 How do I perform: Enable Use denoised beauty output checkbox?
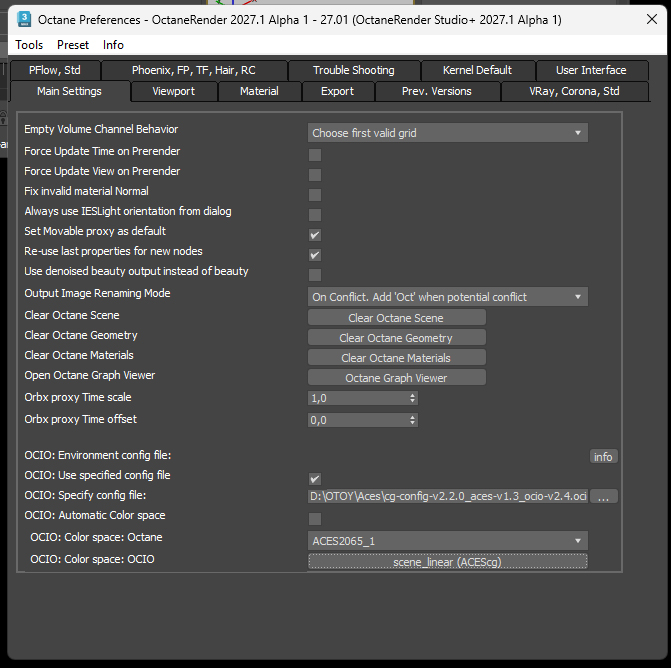pos(315,275)
